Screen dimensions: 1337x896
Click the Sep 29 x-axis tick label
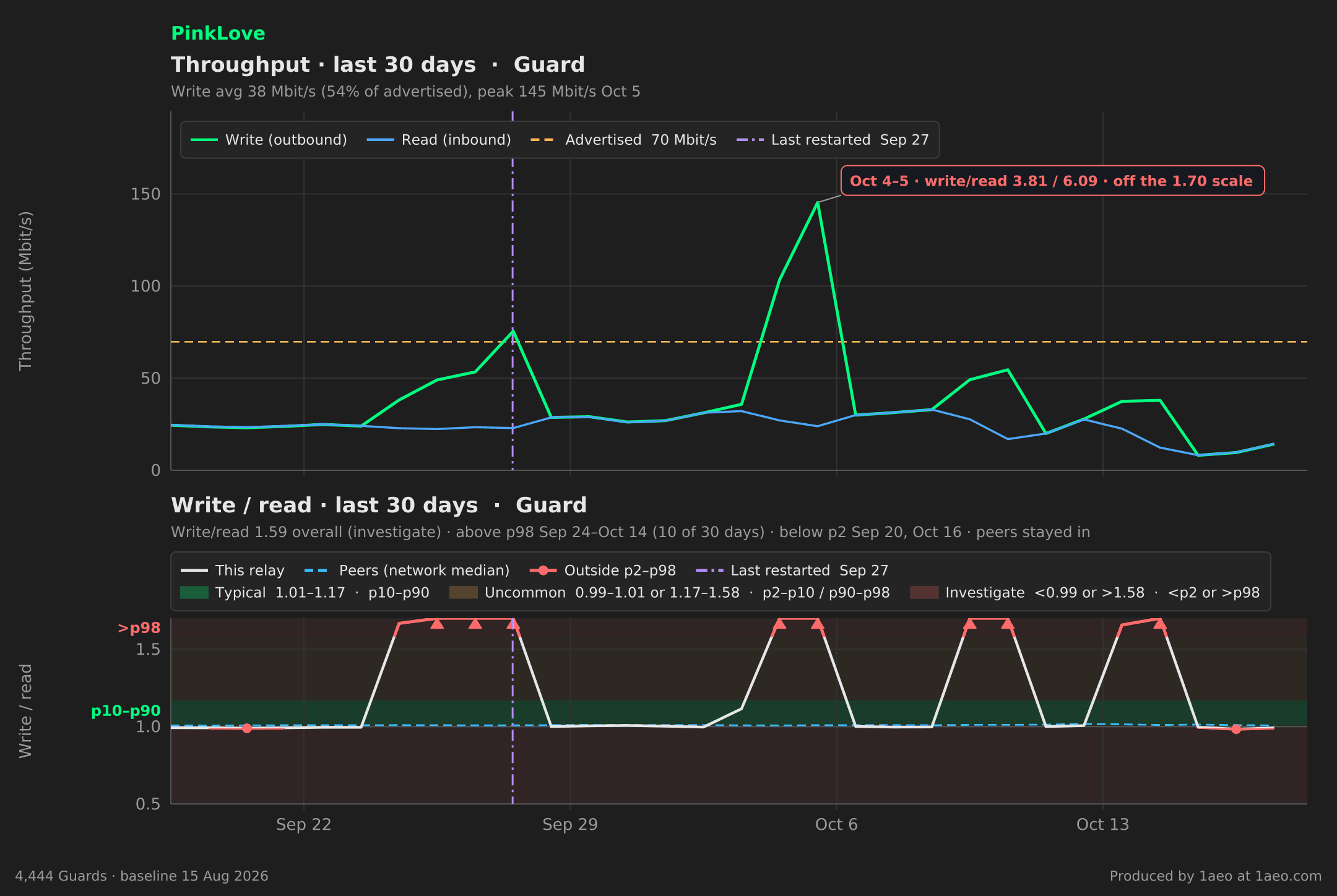click(570, 825)
